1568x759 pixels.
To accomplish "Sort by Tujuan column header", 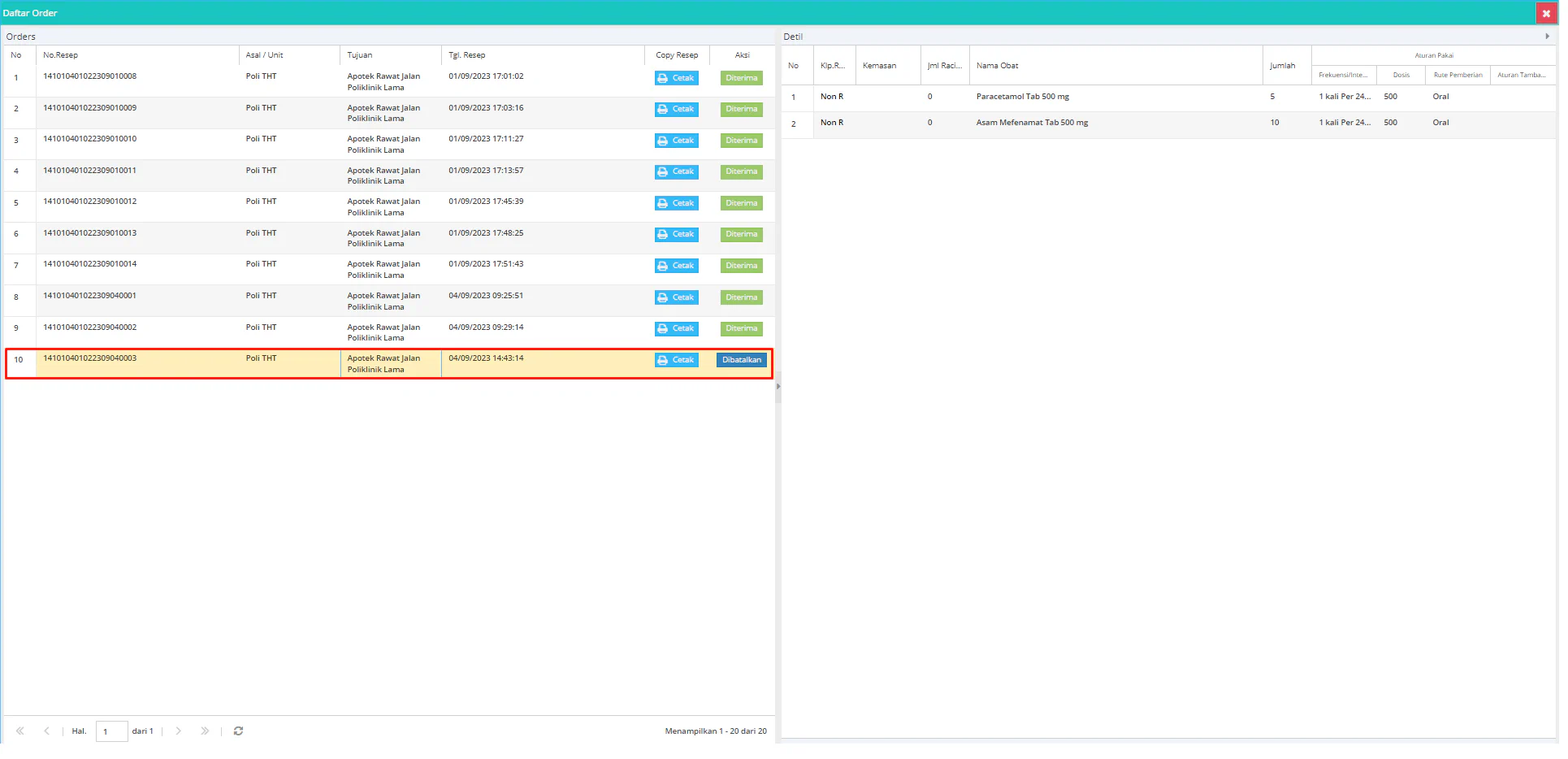I will 391,55.
